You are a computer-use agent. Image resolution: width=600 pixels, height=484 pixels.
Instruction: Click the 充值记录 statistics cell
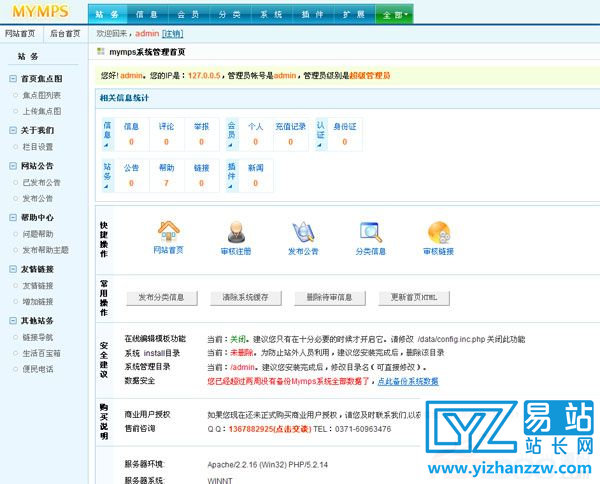(290, 134)
